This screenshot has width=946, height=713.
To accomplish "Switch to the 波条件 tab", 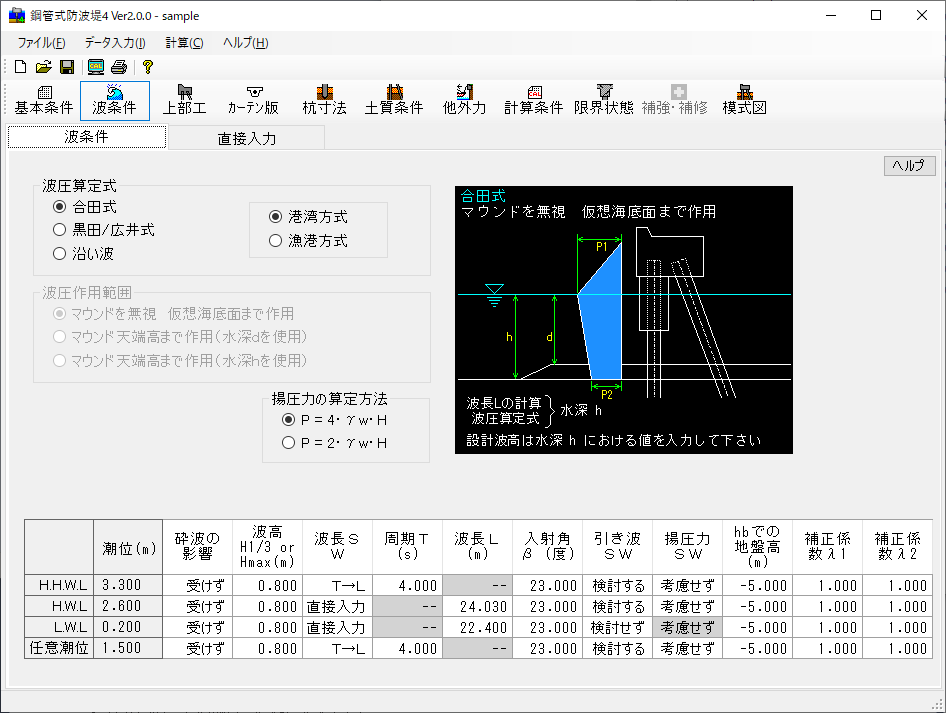I will click(87, 137).
